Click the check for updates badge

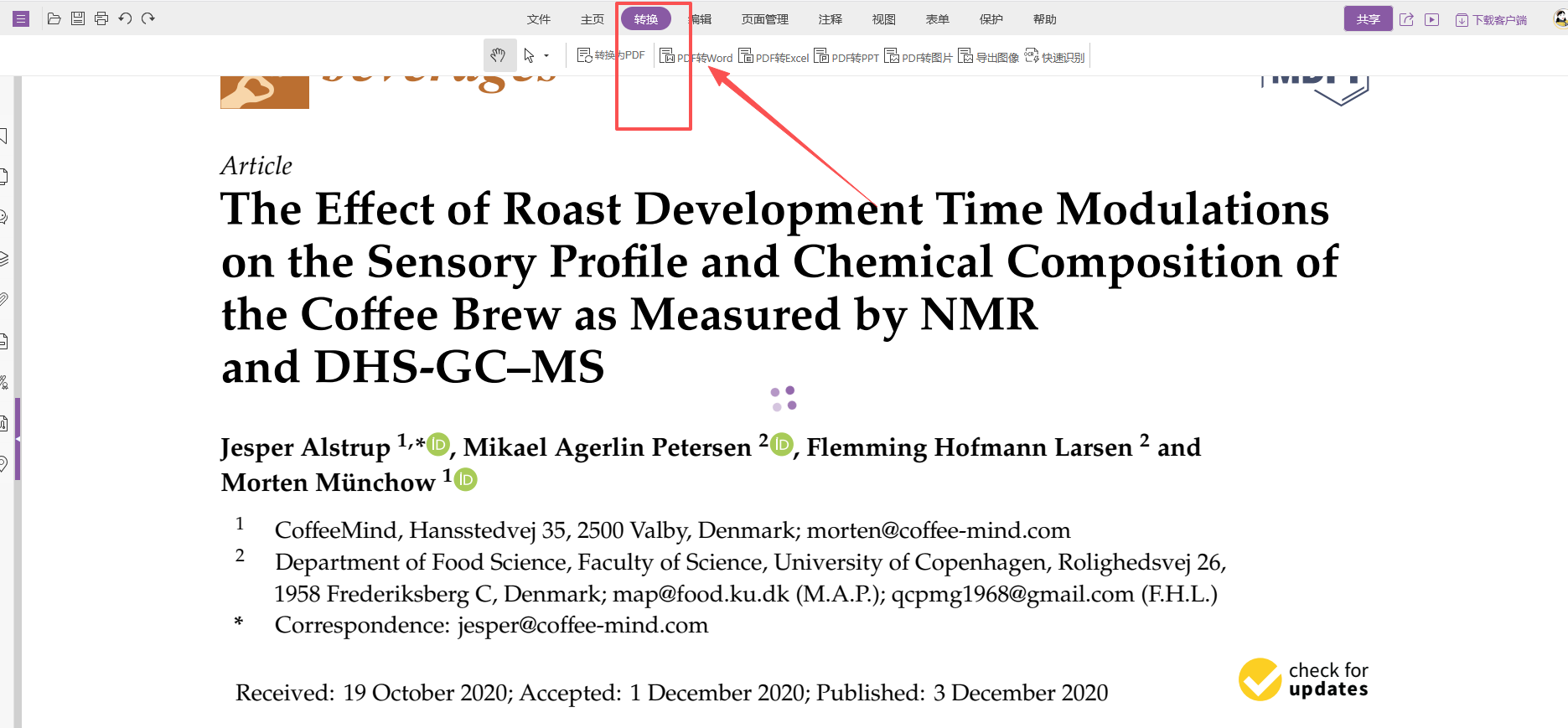coord(1304,679)
